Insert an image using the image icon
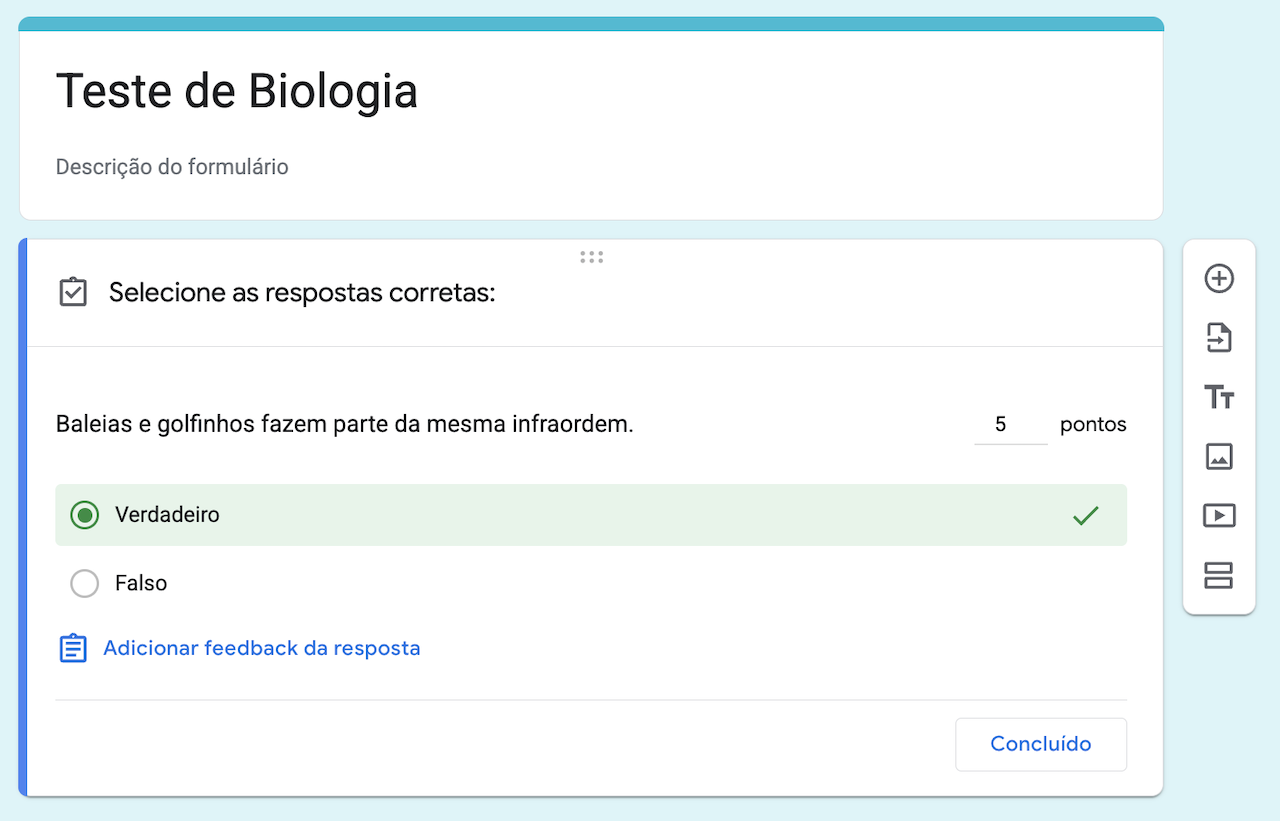The width and height of the screenshot is (1280, 821). click(x=1219, y=457)
